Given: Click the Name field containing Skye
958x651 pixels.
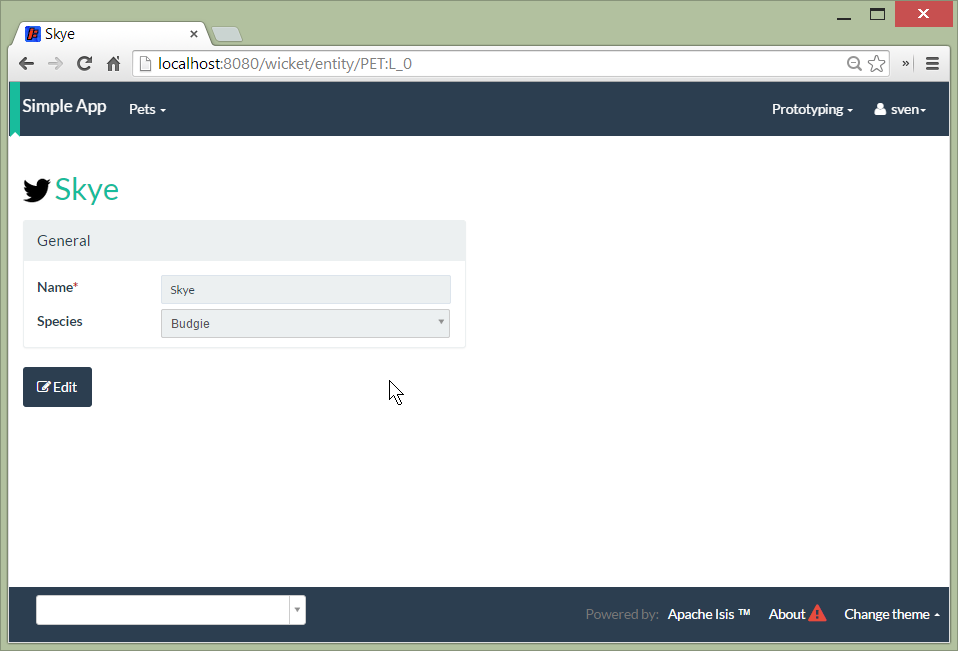Looking at the screenshot, I should tap(305, 290).
